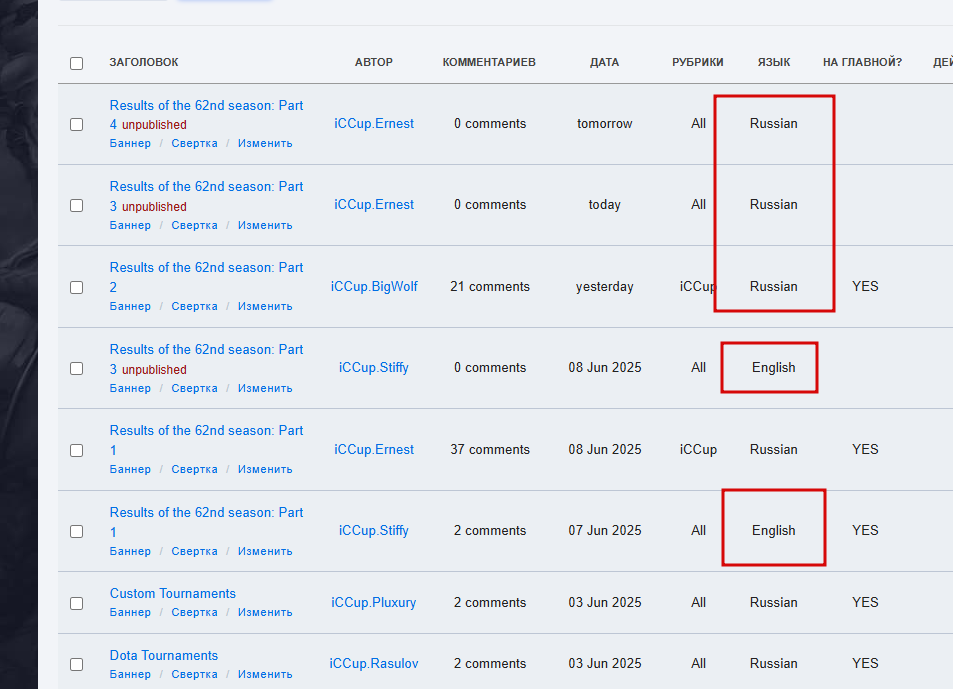Click the АВТОР column header
This screenshot has height=689, width=953.
click(x=374, y=62)
